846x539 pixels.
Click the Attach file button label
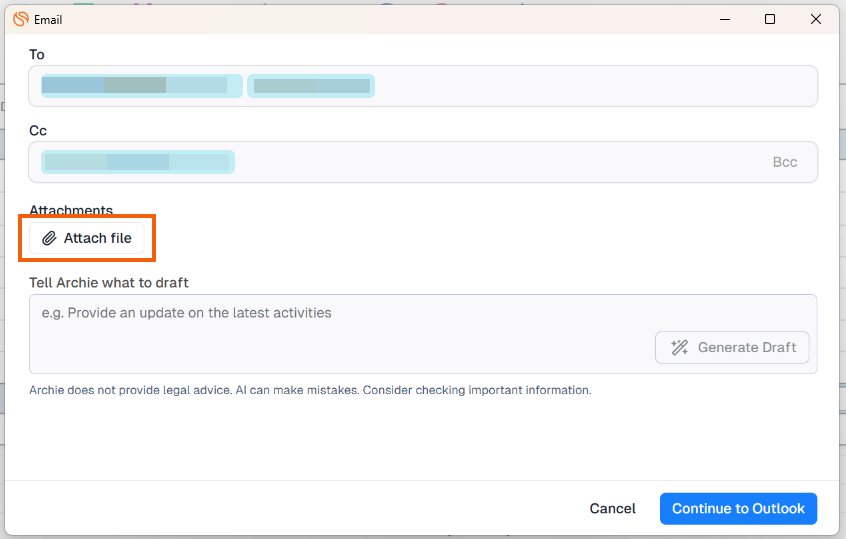click(98, 238)
